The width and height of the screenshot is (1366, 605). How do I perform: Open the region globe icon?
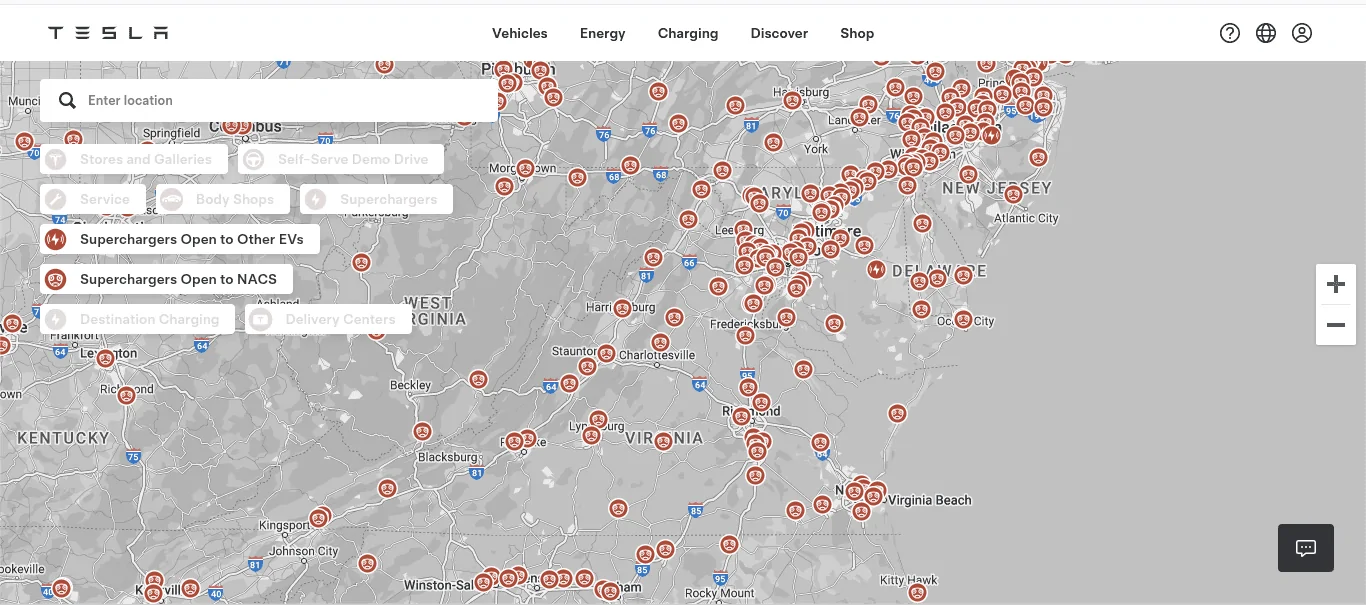click(1266, 33)
